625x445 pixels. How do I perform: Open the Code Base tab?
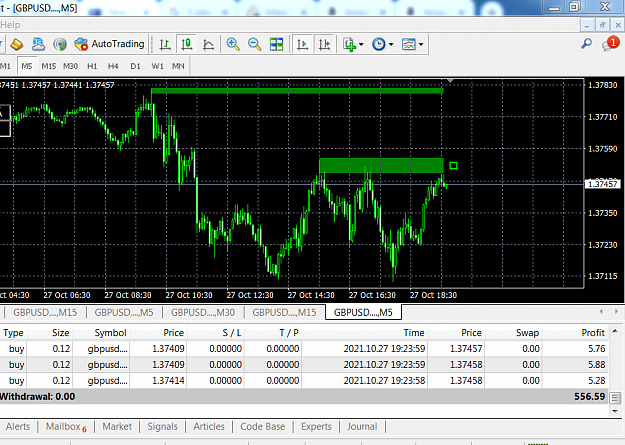point(263,427)
